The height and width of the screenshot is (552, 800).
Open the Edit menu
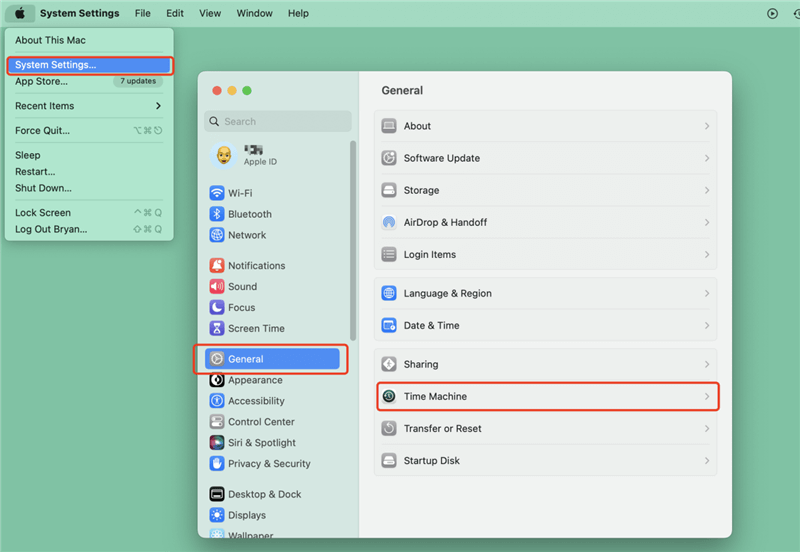[x=174, y=13]
